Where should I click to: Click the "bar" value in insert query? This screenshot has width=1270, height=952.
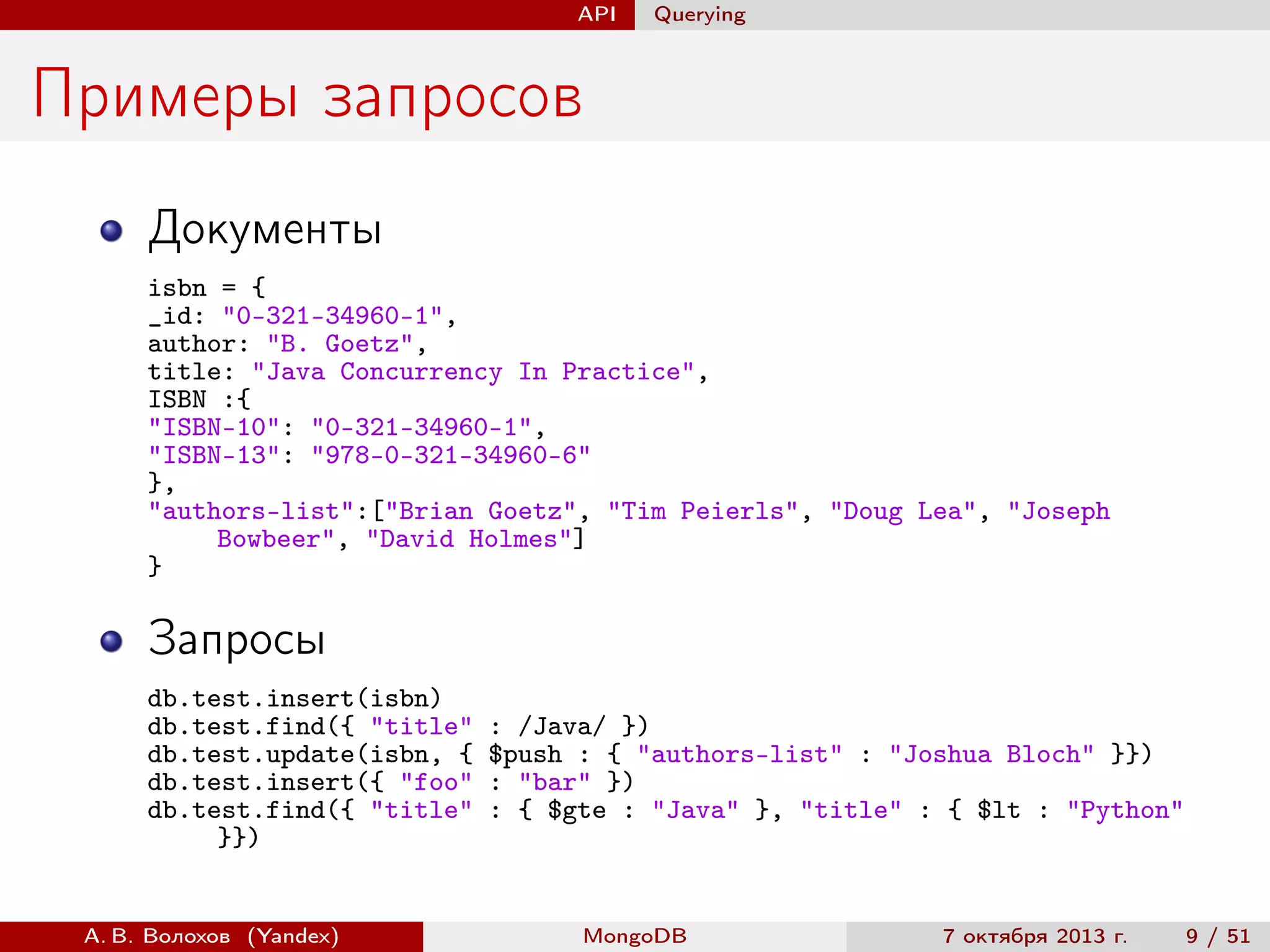coord(554,782)
